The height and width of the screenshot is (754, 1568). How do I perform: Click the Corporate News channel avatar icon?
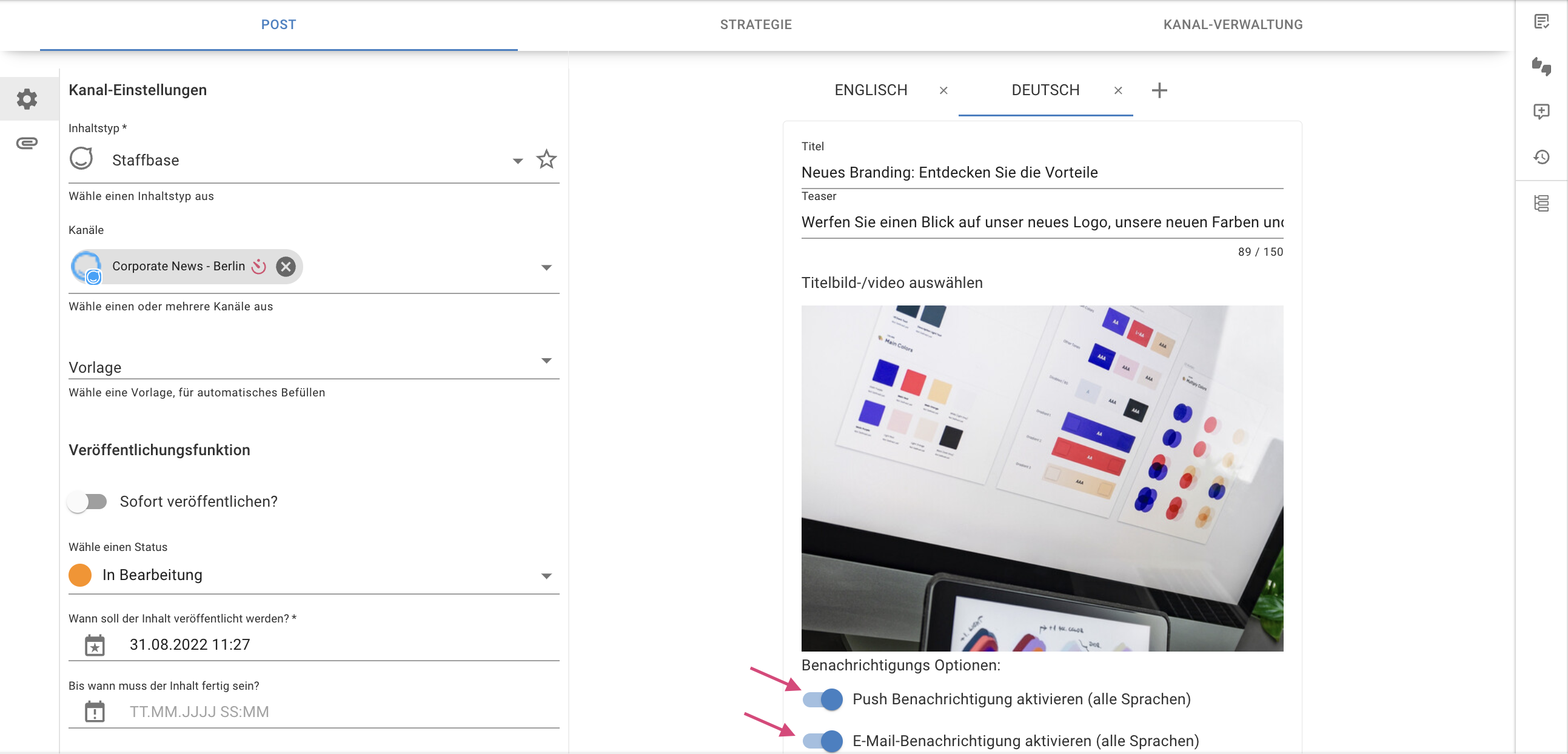point(87,267)
